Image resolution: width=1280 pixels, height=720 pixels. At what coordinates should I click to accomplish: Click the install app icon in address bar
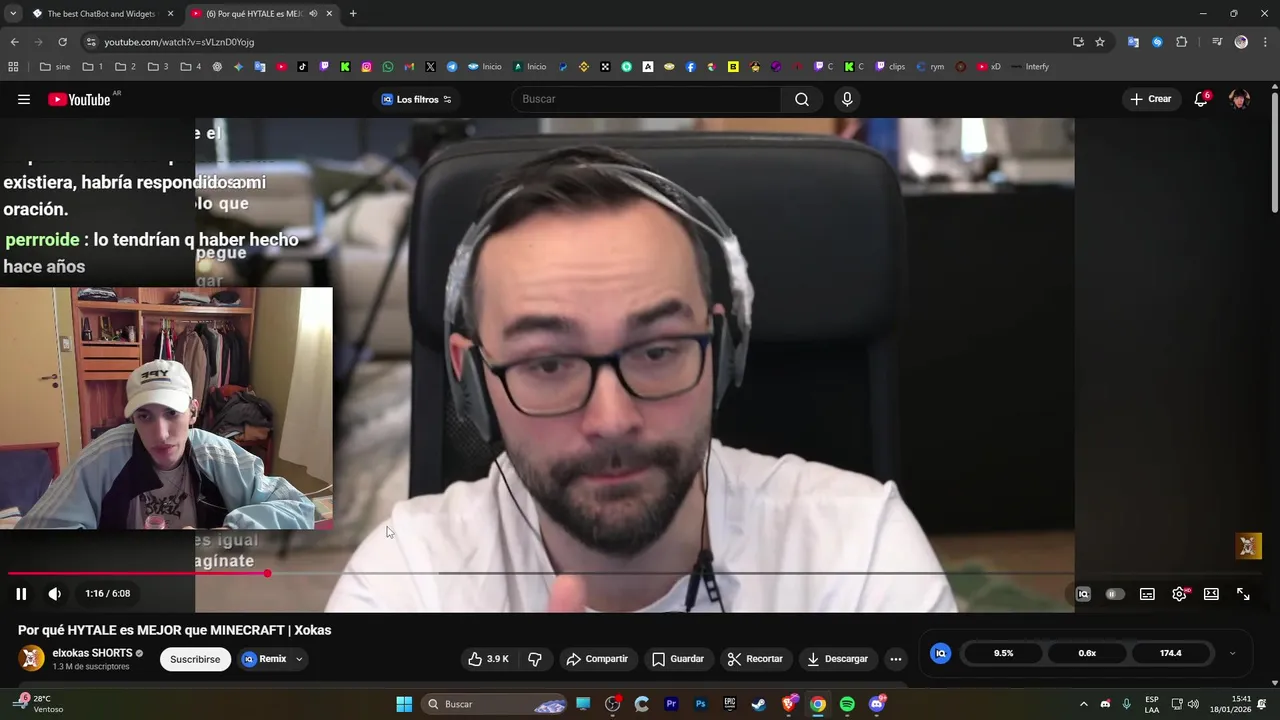pyautogui.click(x=1078, y=42)
